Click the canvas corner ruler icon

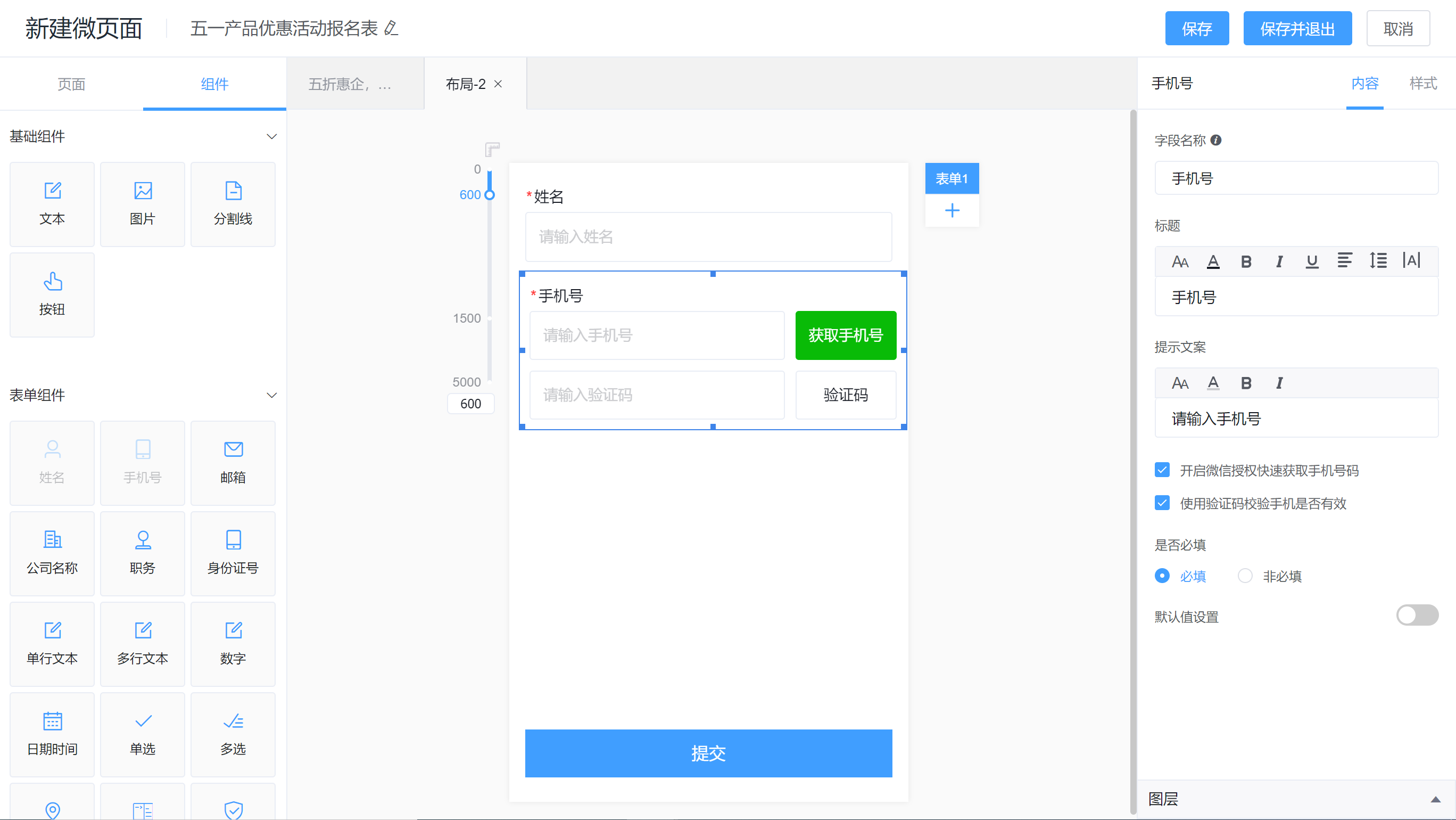[x=492, y=149]
